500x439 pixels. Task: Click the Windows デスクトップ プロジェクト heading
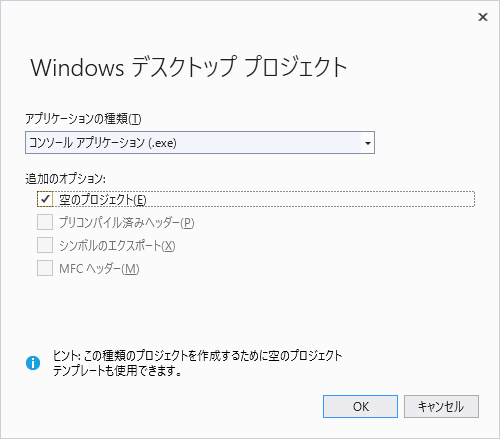point(189,67)
